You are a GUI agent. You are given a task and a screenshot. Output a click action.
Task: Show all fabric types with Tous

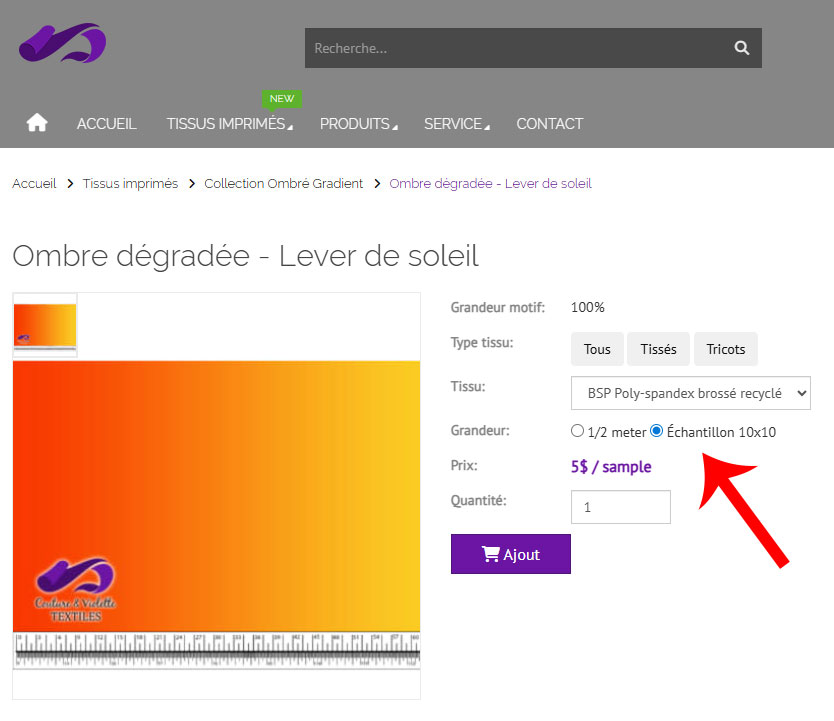pos(597,349)
